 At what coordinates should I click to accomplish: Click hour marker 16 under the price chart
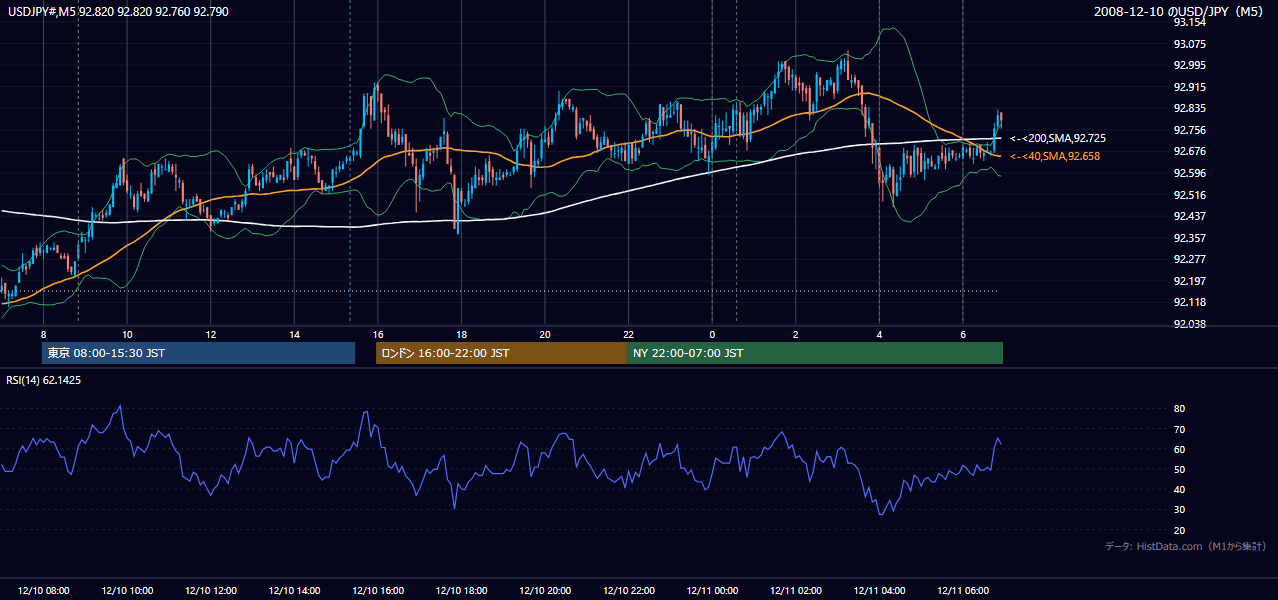coord(377,334)
